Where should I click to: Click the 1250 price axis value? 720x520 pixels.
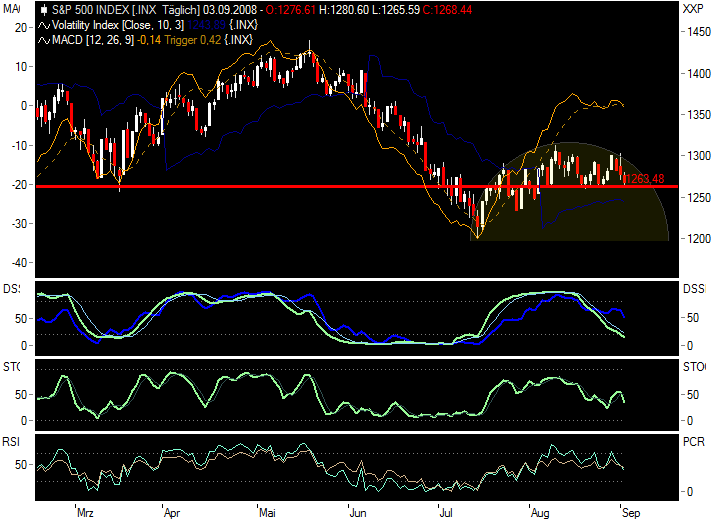point(699,198)
